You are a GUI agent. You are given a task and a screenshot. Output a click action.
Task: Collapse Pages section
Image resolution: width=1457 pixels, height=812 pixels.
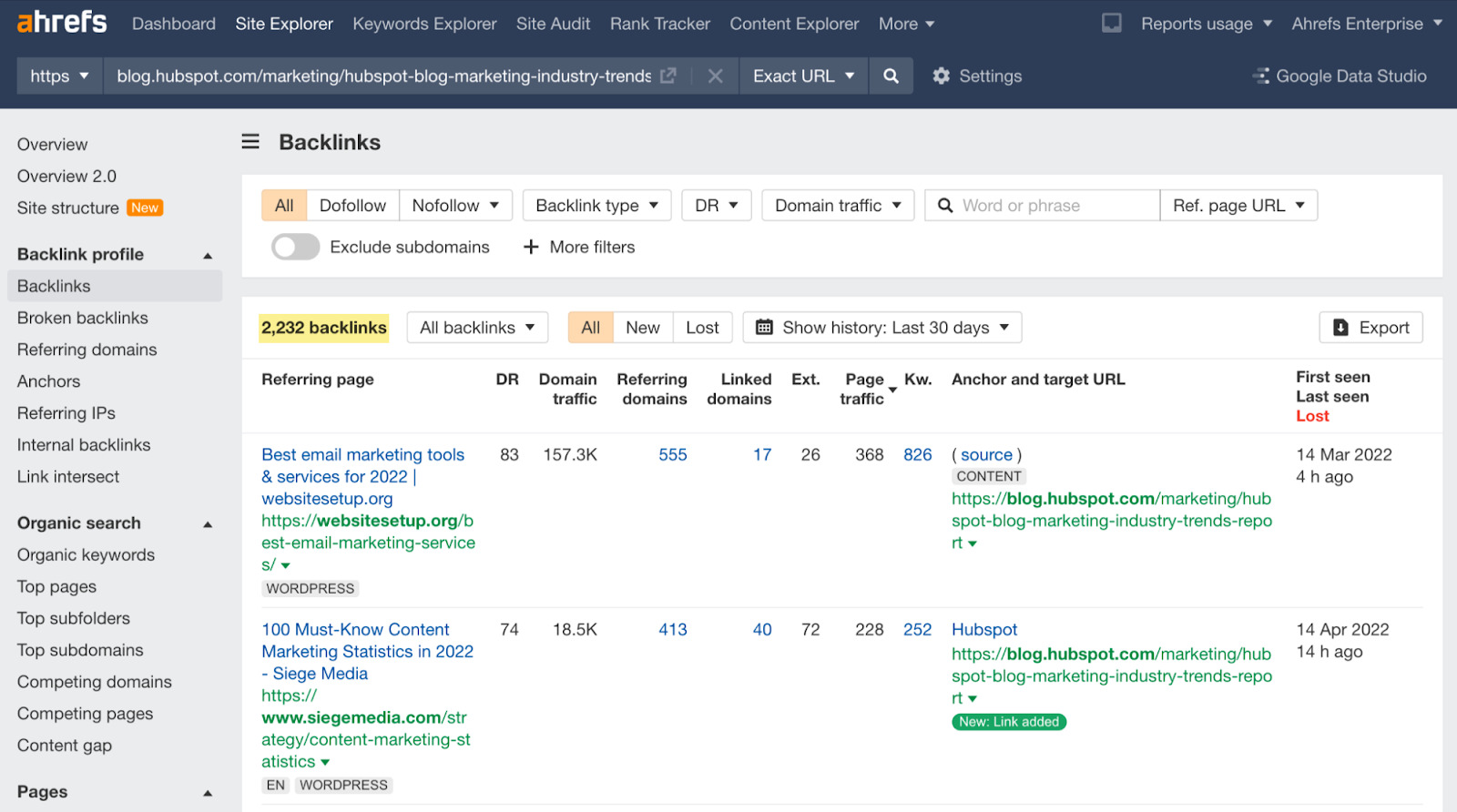(208, 793)
